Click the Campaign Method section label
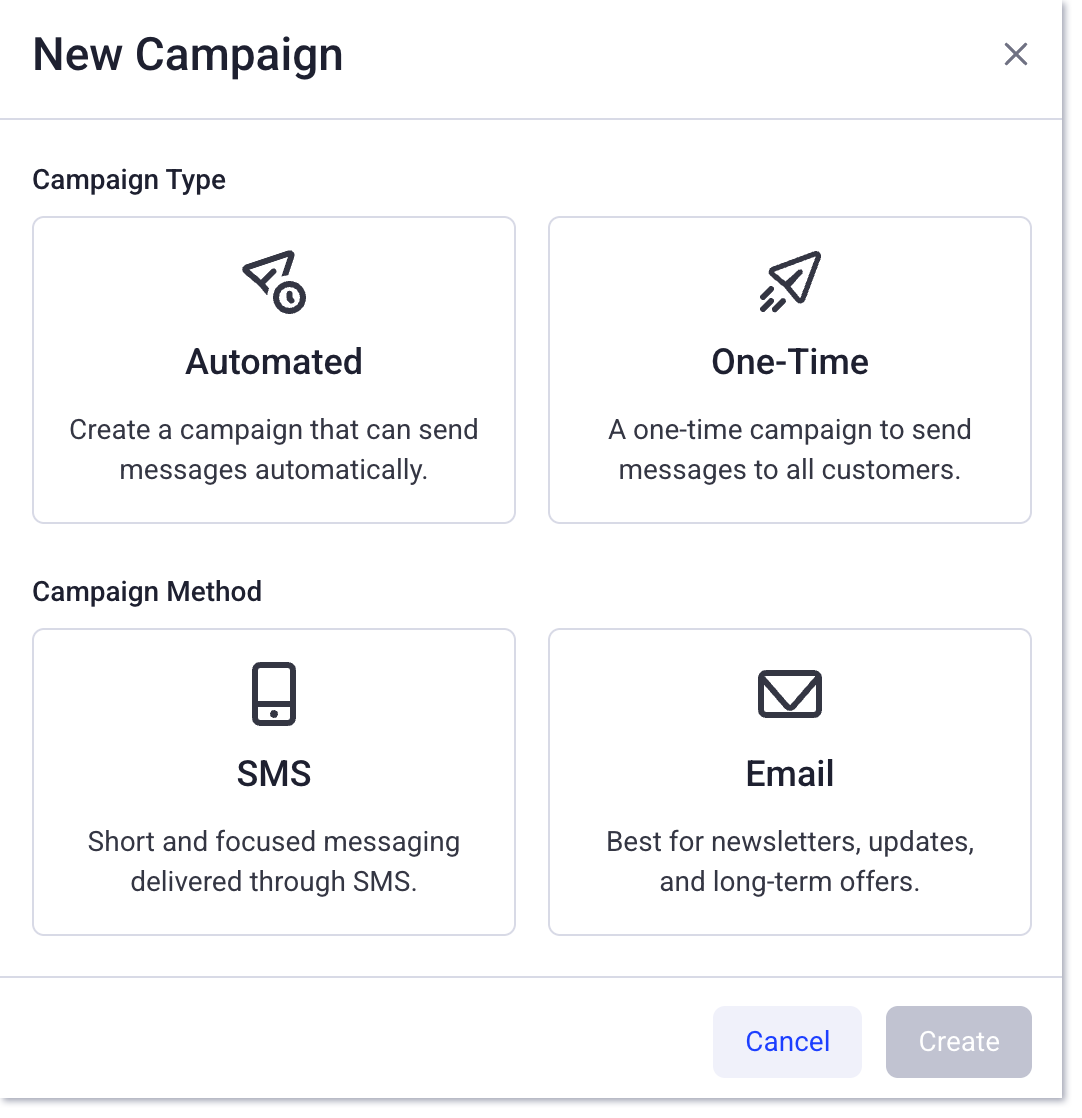 click(x=147, y=591)
